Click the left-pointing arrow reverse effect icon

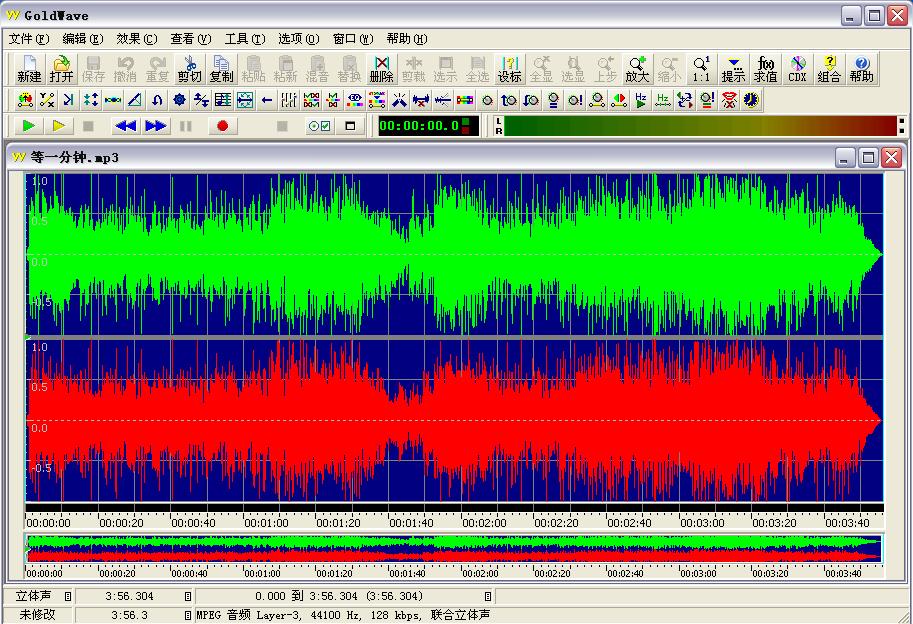tap(267, 100)
